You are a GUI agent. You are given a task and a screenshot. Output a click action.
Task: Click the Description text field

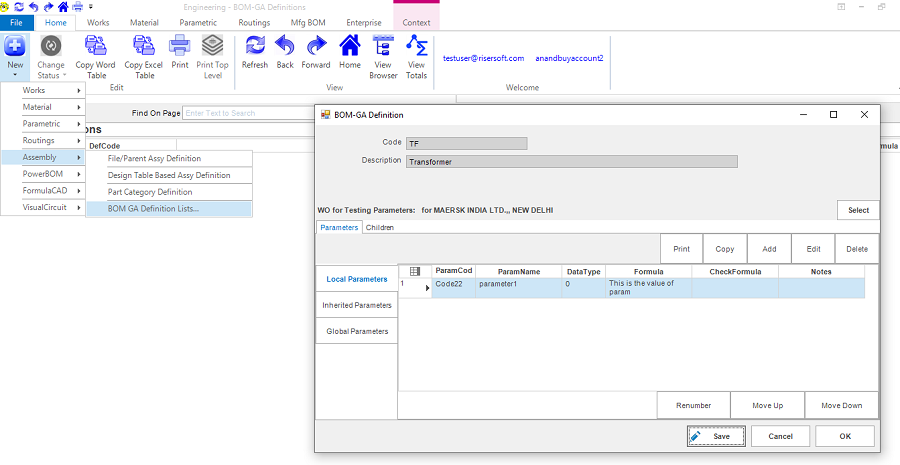572,161
